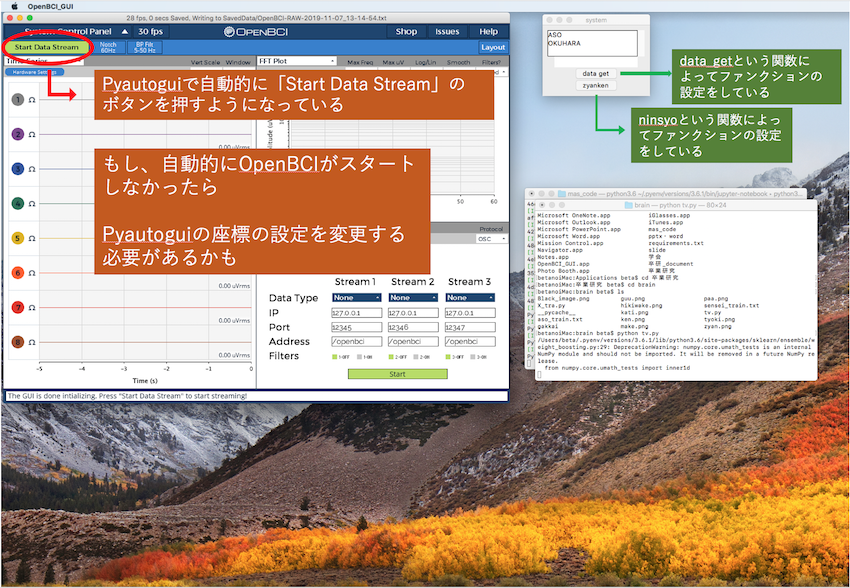This screenshot has height=588, width=850.
Task: Click channel 1 number circle
Action: click(17, 100)
